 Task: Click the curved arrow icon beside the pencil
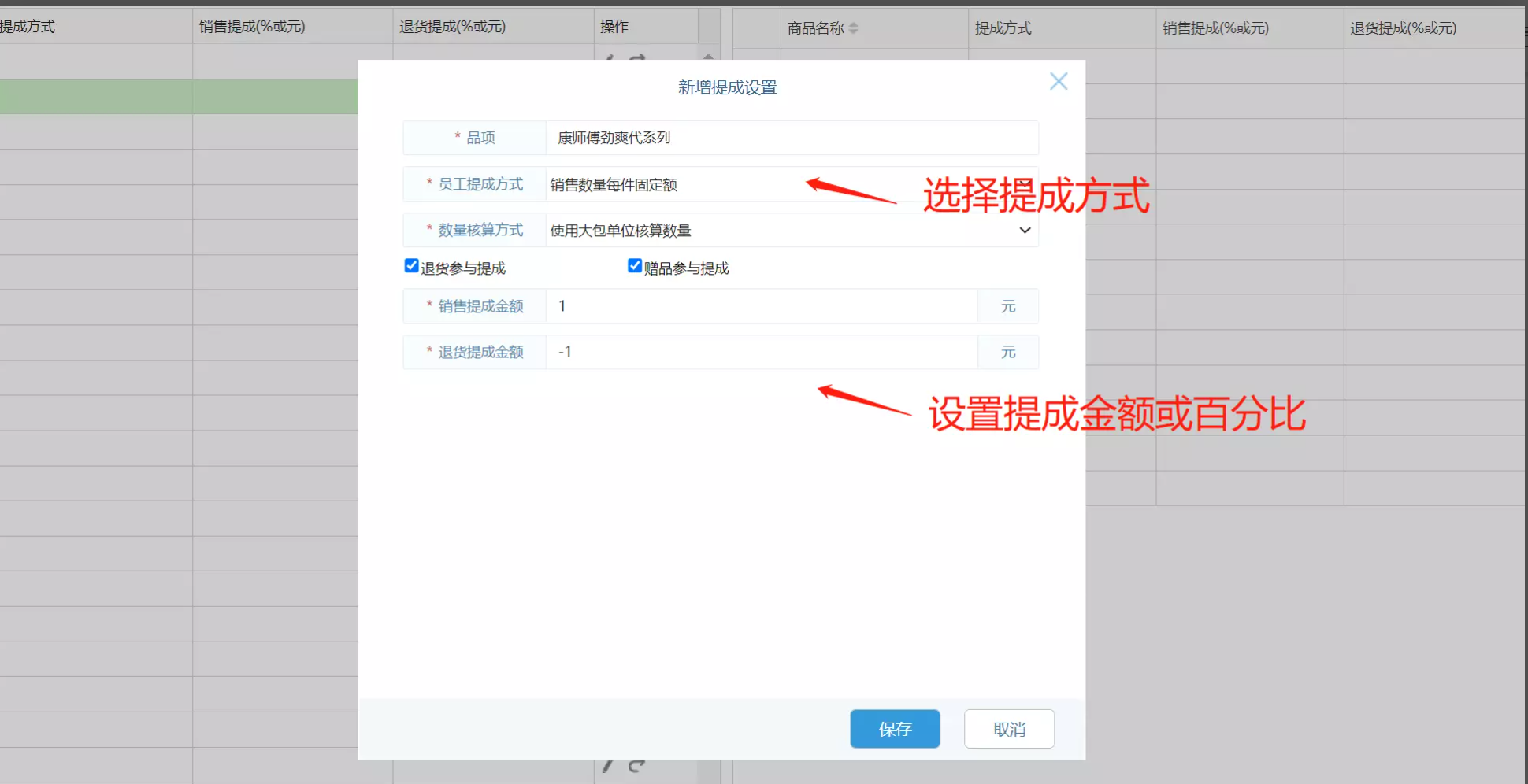(636, 765)
